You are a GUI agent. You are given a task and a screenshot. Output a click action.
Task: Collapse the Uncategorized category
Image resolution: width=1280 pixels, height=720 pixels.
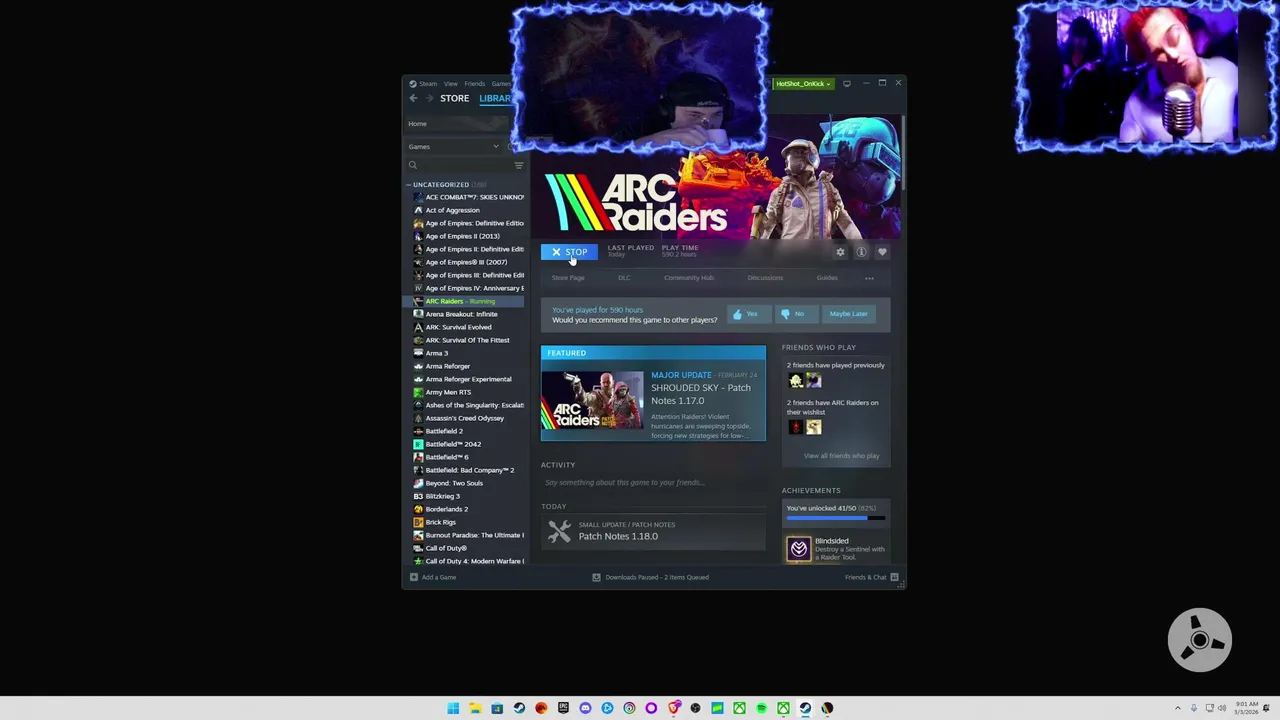click(408, 185)
